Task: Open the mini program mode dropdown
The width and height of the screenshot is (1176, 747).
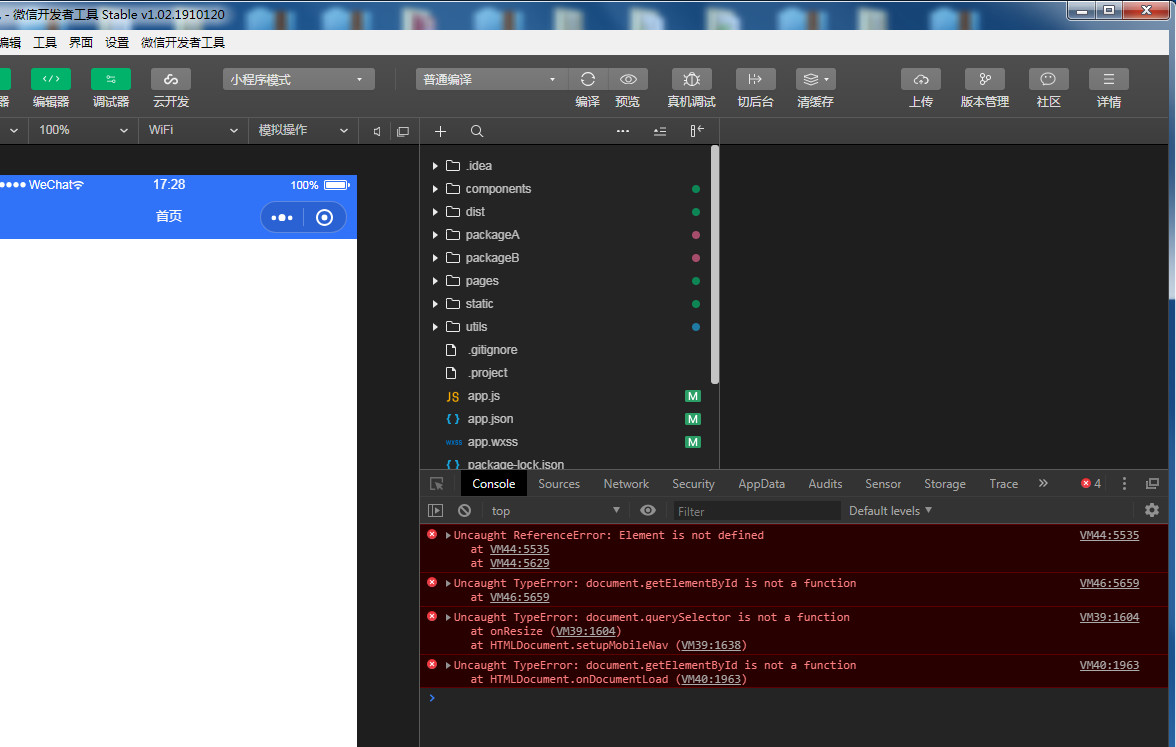Action: tap(298, 79)
